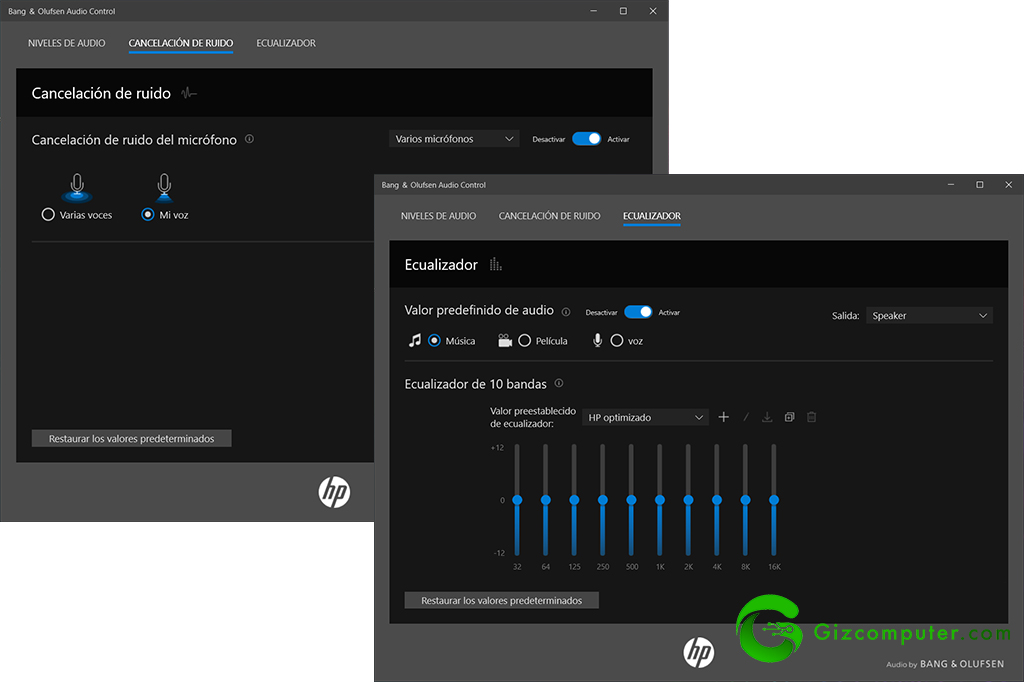Click info icon beside Cancelación de ruido del micrófono
Screen dimensions: 1024x682
(x=249, y=139)
